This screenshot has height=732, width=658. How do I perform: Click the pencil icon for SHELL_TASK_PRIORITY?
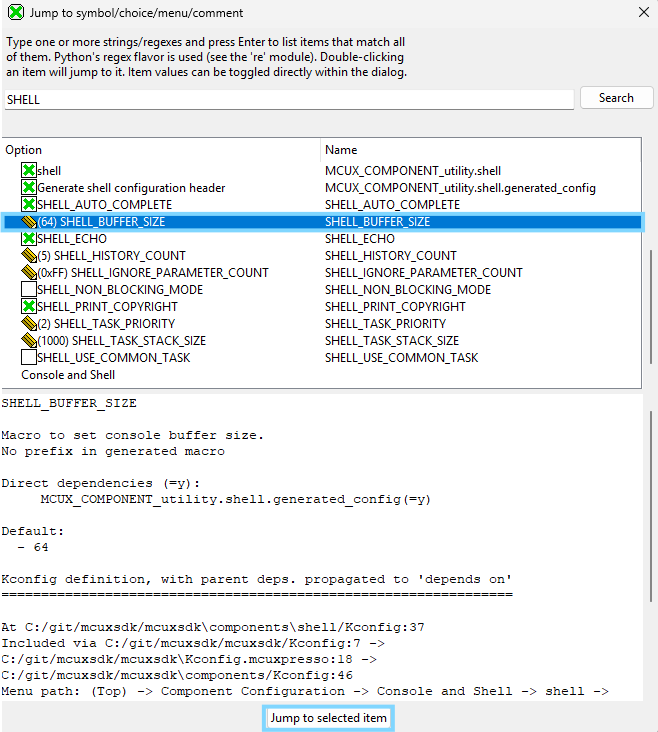[29, 324]
